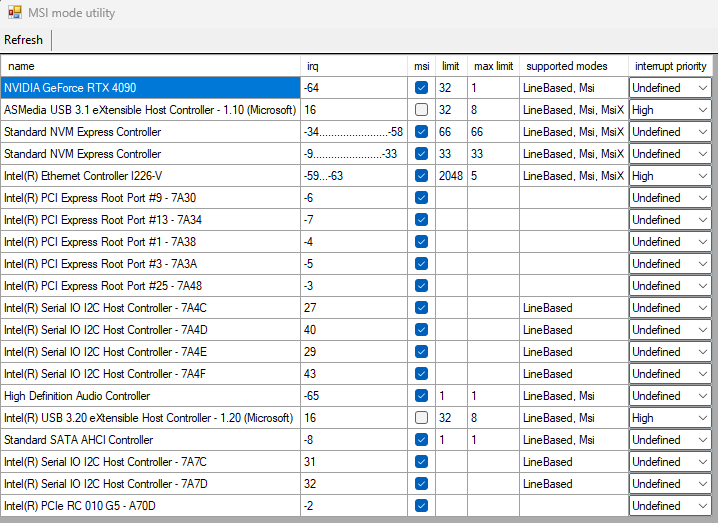
Task: Click the supported modes column header
Action: (574, 66)
